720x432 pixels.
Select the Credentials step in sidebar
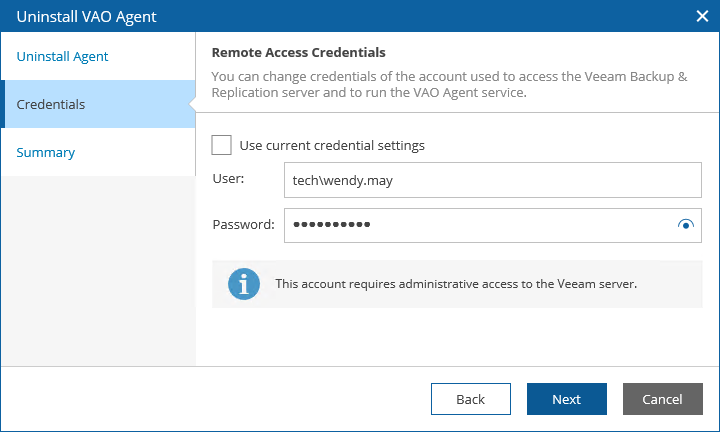(51, 104)
